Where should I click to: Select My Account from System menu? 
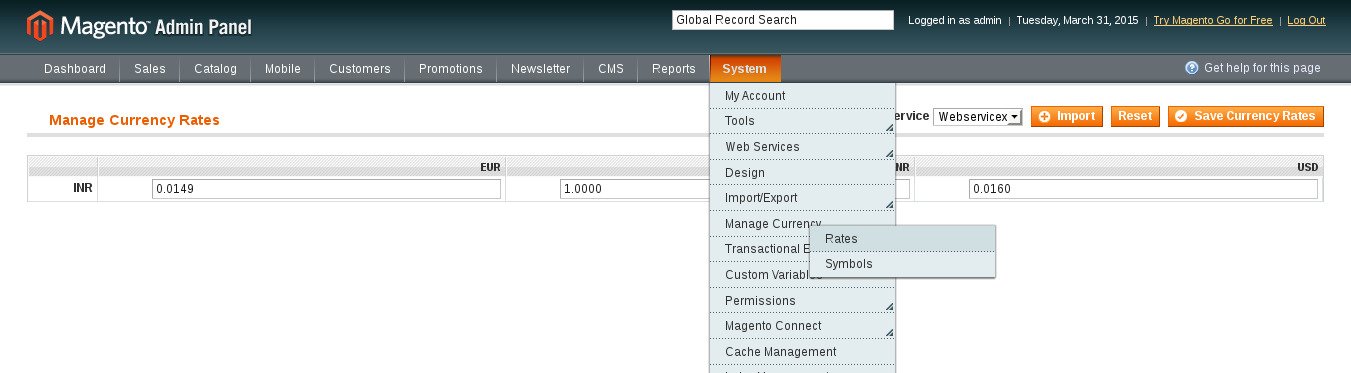pyautogui.click(x=802, y=96)
